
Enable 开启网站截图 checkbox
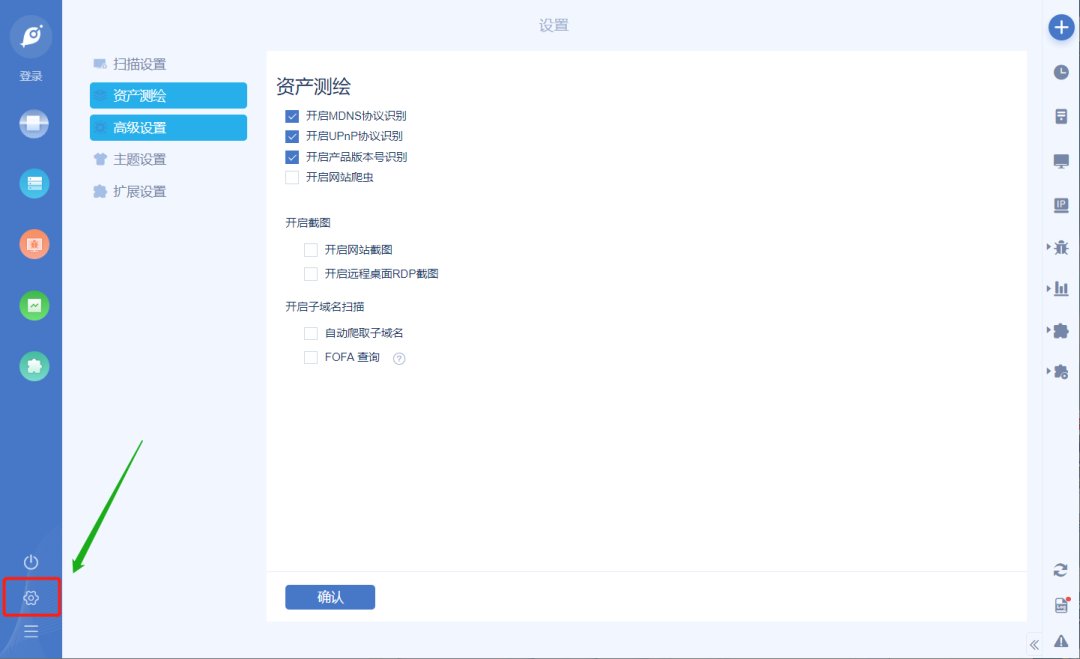(311, 250)
